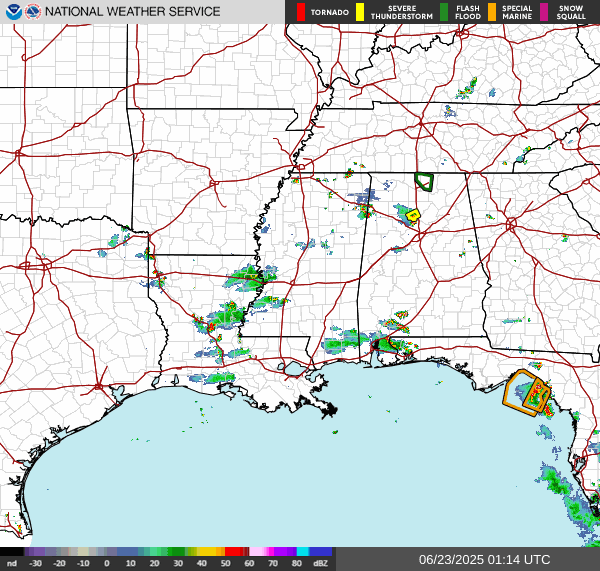Click the 80 value on reflectivity scale
Viewport: 600px width, 571px height.
point(297,563)
